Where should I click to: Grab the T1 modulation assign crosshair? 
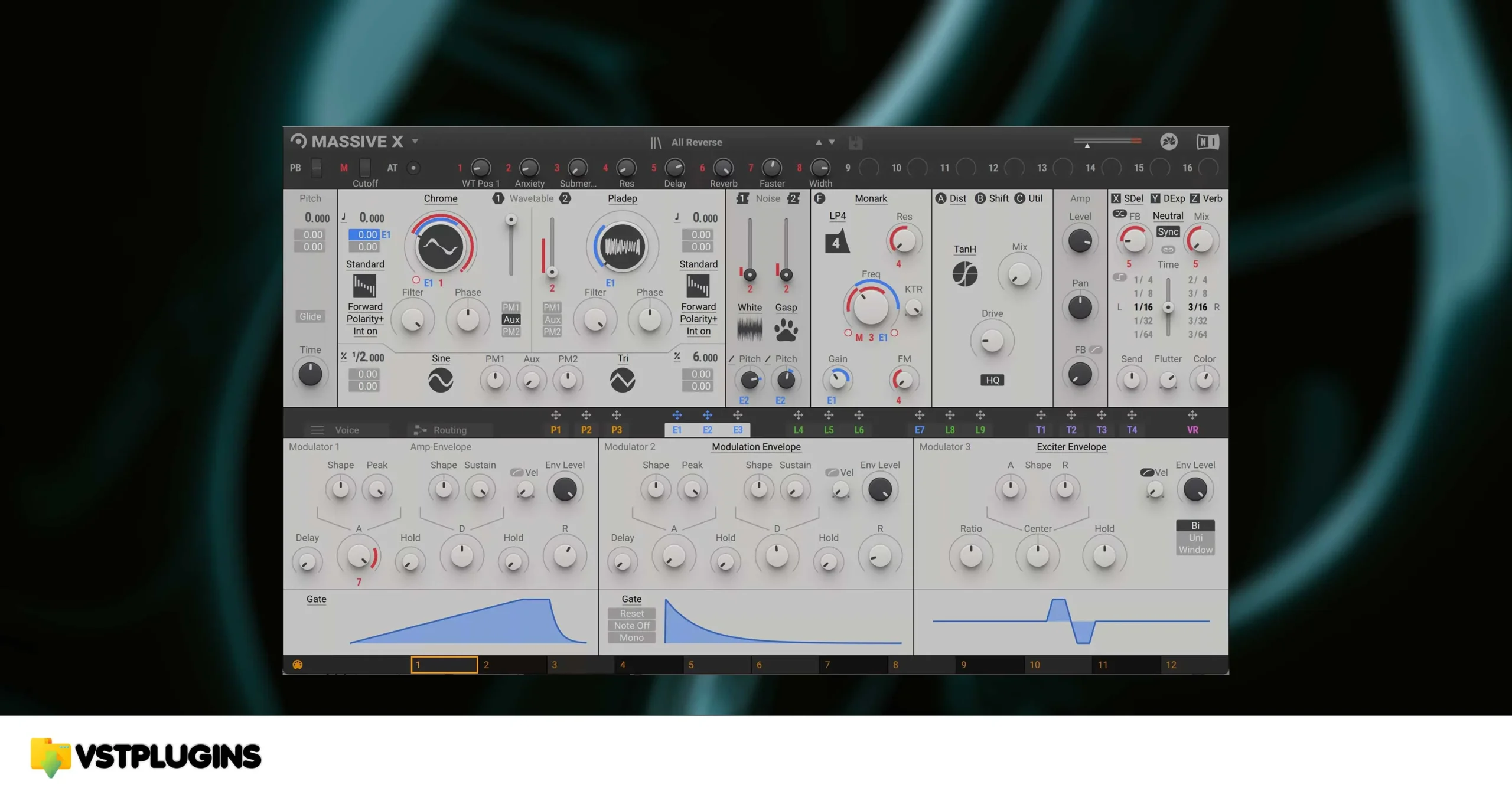pyautogui.click(x=1041, y=415)
